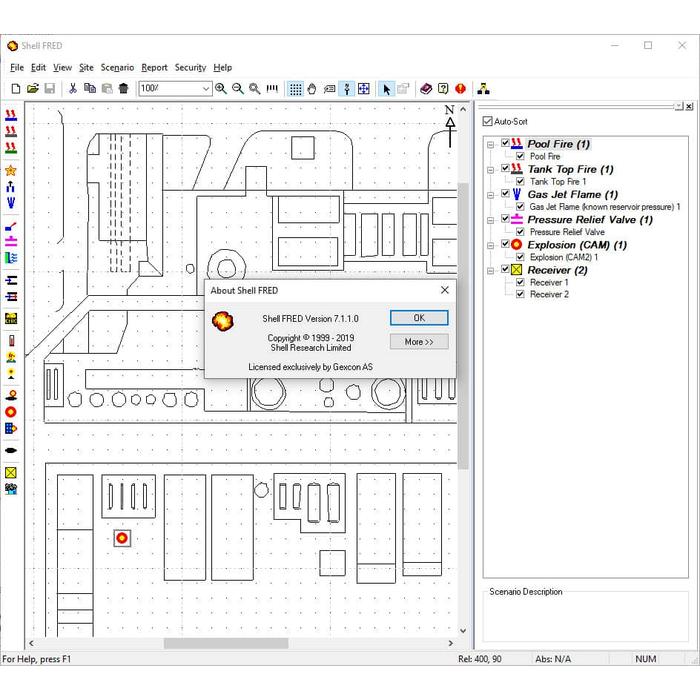The width and height of the screenshot is (700, 700).
Task: Choose the yellow crossed-box Receiver tool
Action: point(11,473)
